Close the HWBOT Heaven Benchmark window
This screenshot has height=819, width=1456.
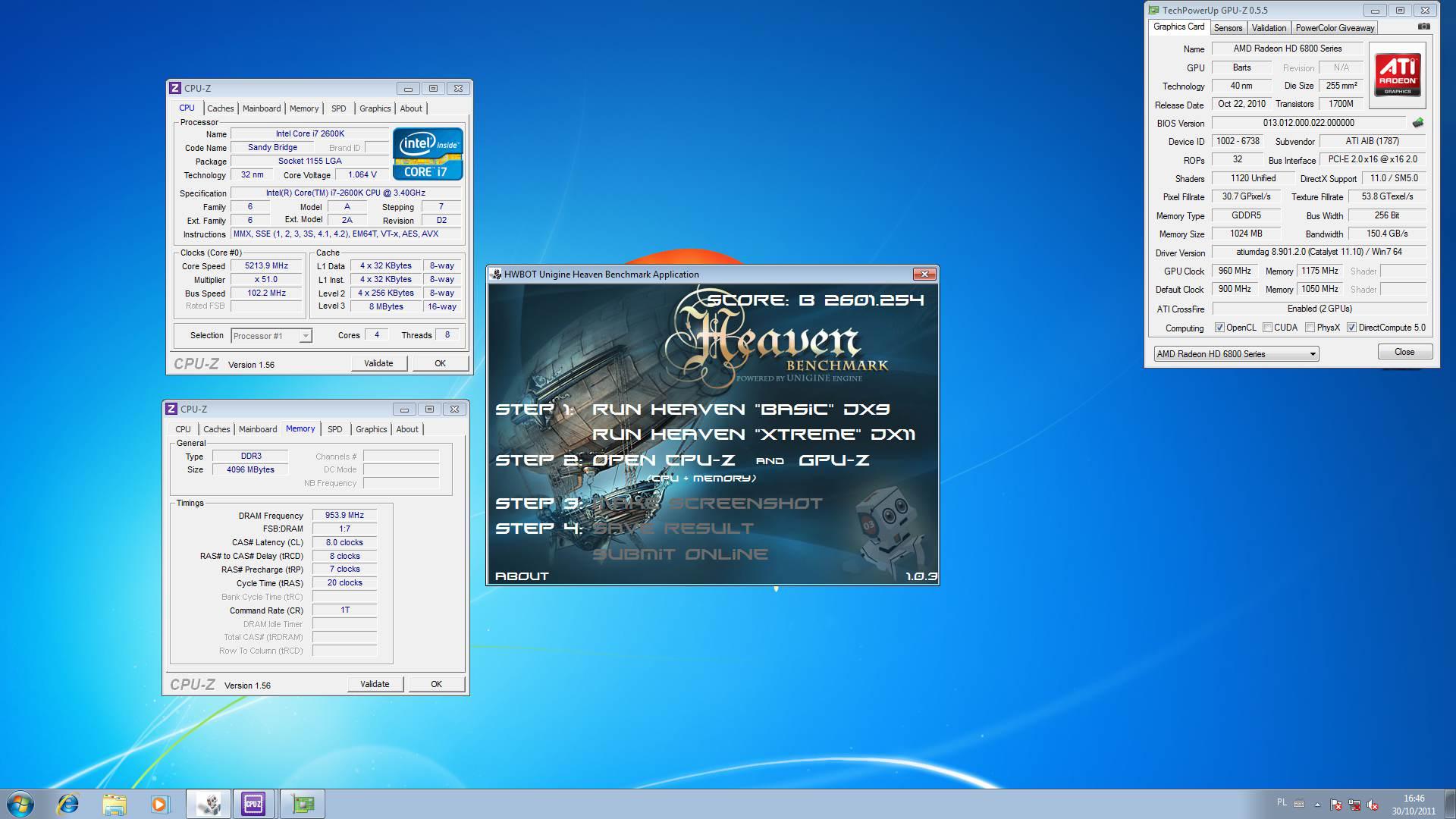[924, 274]
